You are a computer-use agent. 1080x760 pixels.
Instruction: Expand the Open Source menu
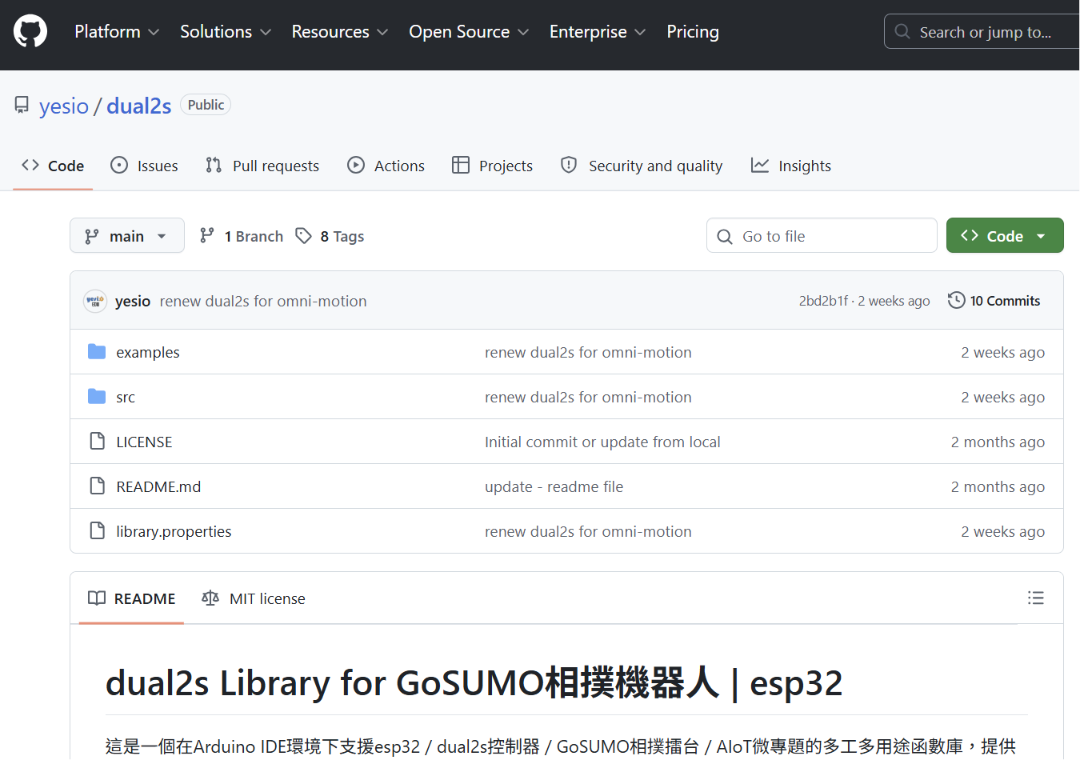pos(468,32)
